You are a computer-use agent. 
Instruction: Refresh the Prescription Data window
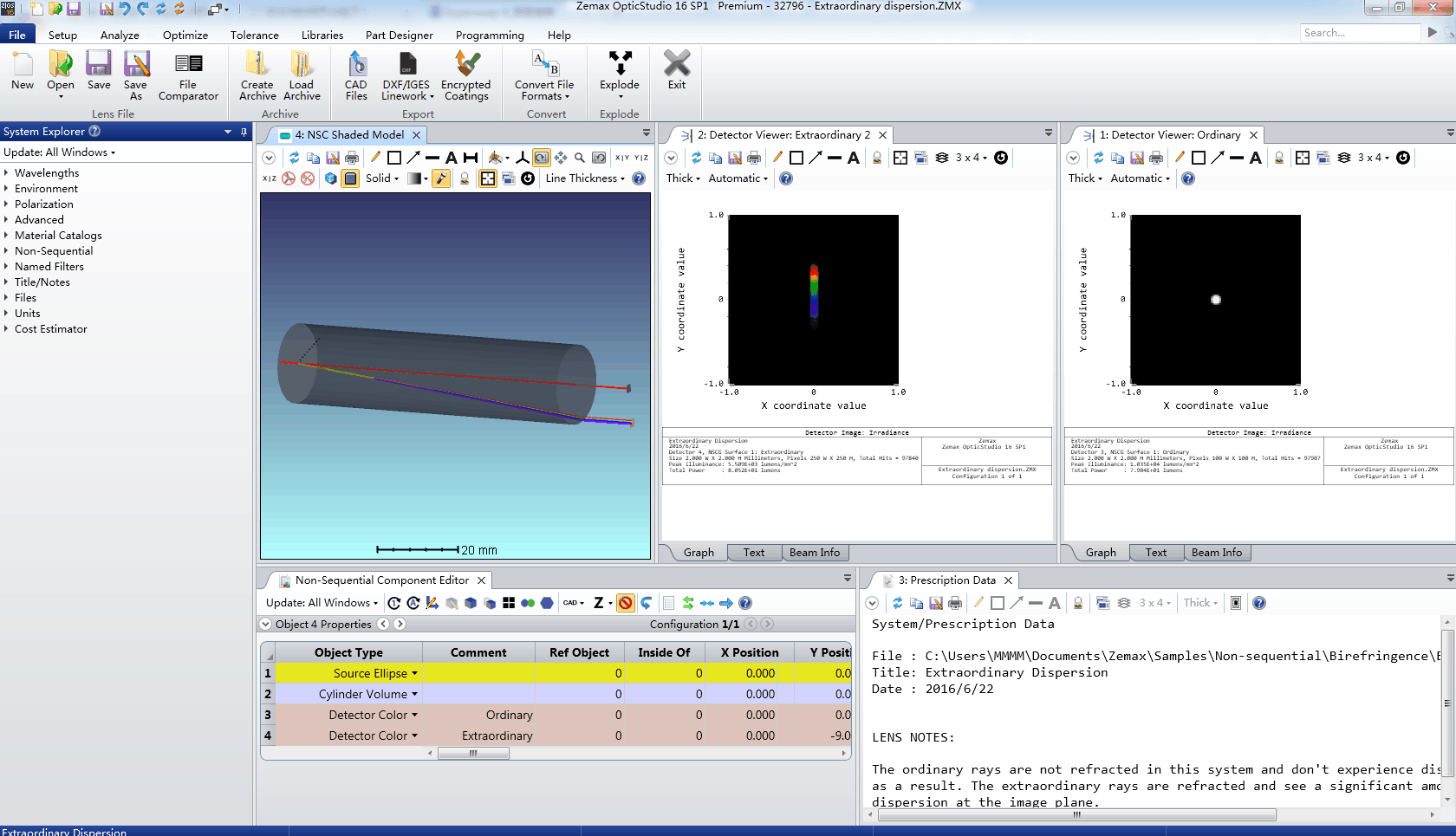tap(898, 603)
